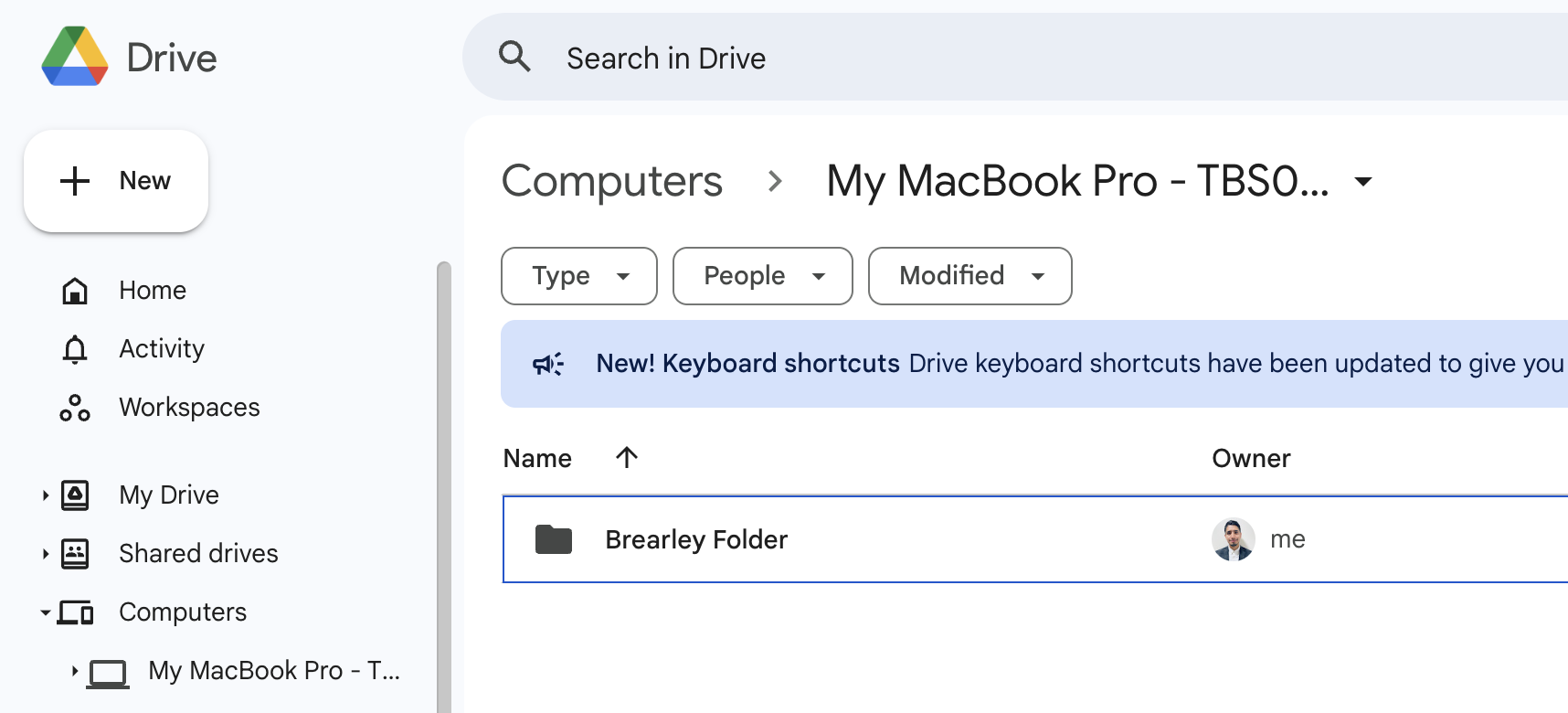Click the Keyboard shortcuts announcement text

(x=1080, y=364)
